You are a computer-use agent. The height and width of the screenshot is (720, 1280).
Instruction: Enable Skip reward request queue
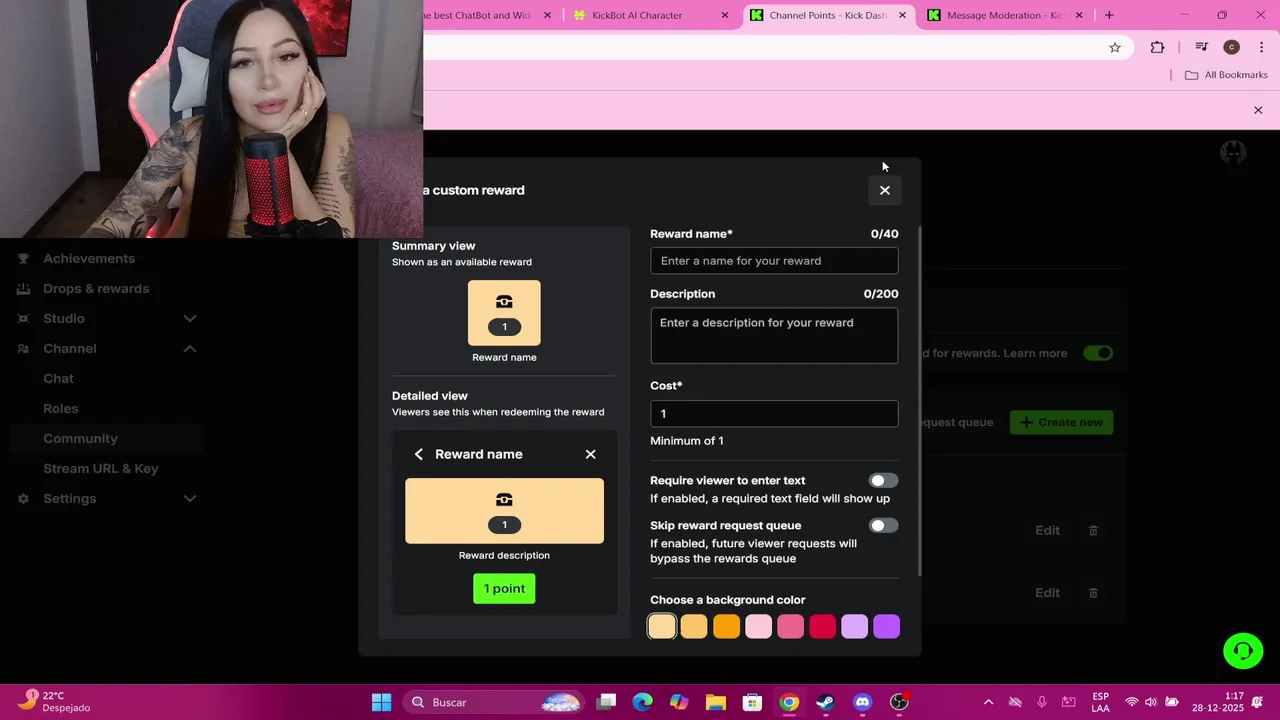[883, 526]
